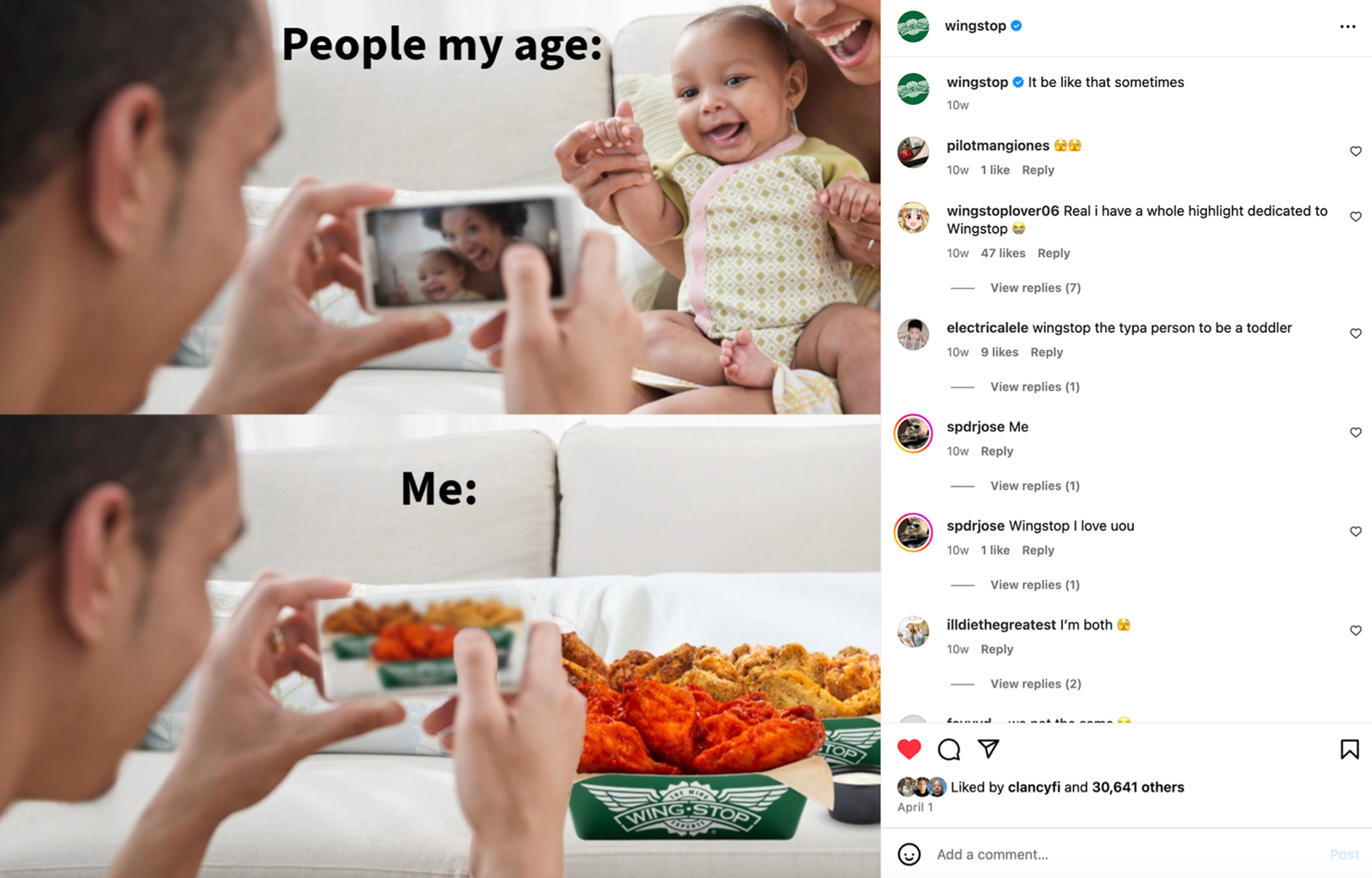Expand the reply under electricalele's comment
The width and height of the screenshot is (1372, 878).
click(1034, 386)
